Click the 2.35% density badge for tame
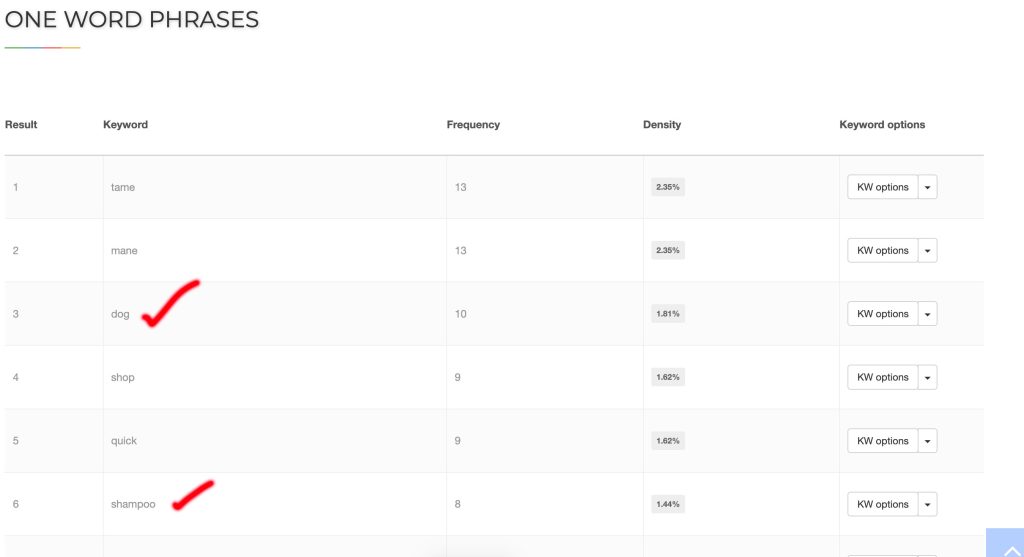Screen dimensions: 1024x557 667,187
